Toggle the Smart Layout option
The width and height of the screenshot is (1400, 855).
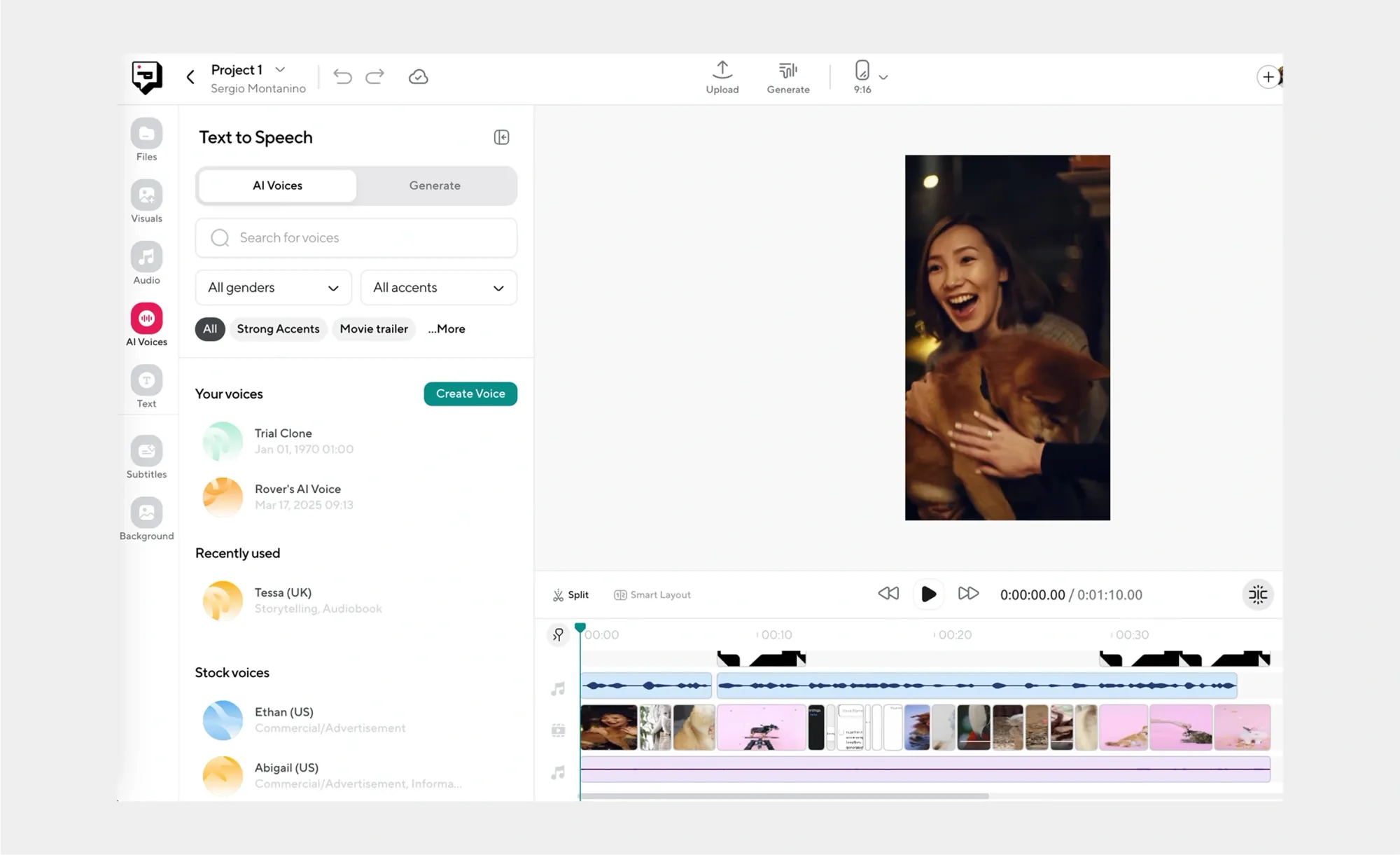(652, 595)
